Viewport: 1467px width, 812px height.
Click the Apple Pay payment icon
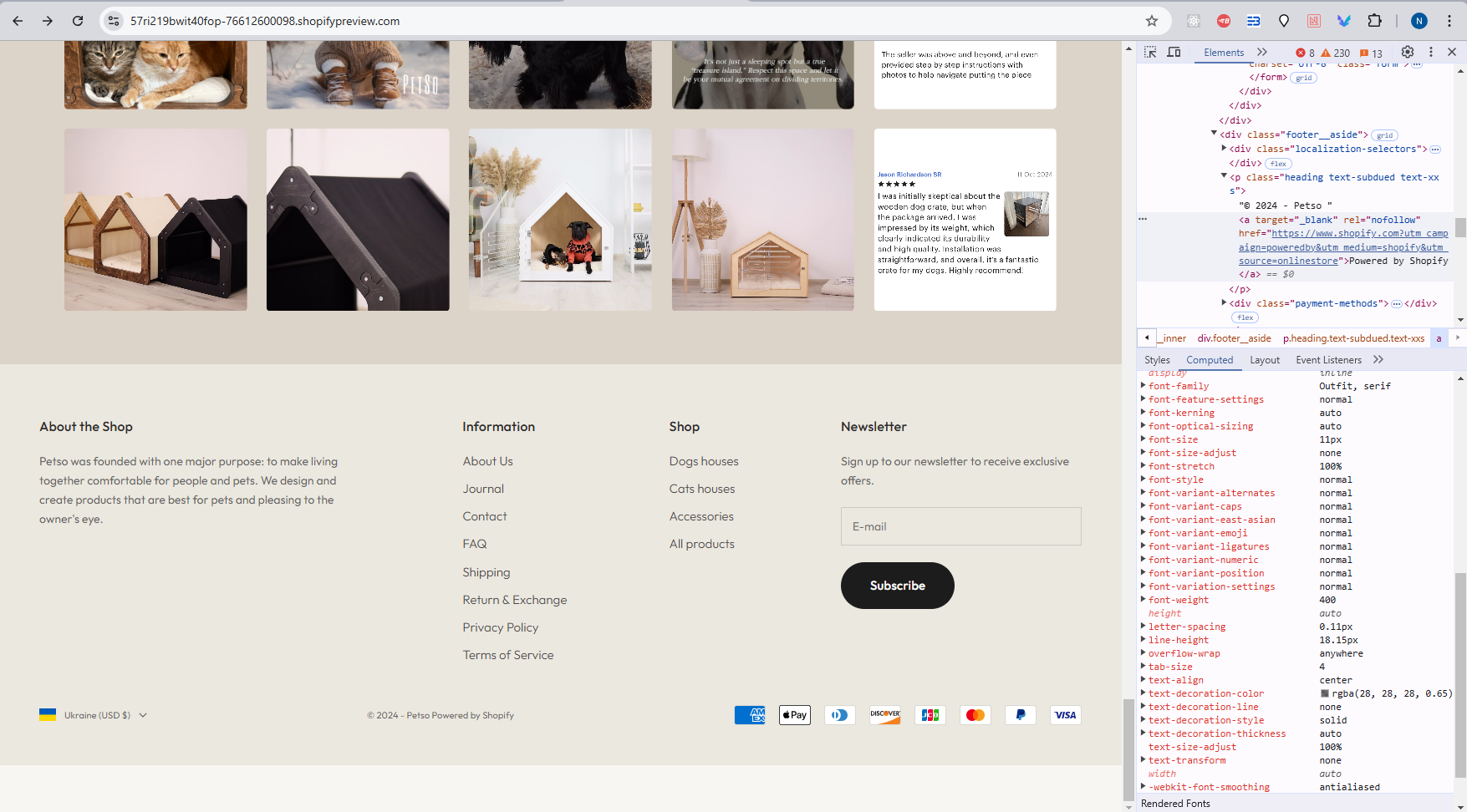click(795, 715)
